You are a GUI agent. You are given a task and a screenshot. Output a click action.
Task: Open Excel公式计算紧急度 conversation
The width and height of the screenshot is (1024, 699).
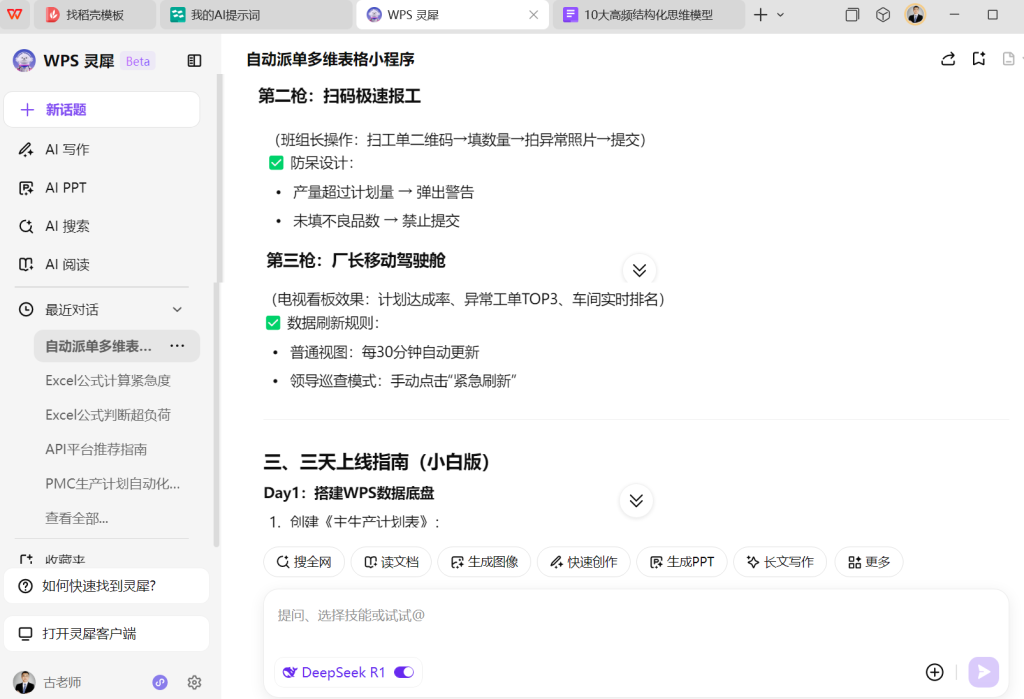click(x=108, y=380)
